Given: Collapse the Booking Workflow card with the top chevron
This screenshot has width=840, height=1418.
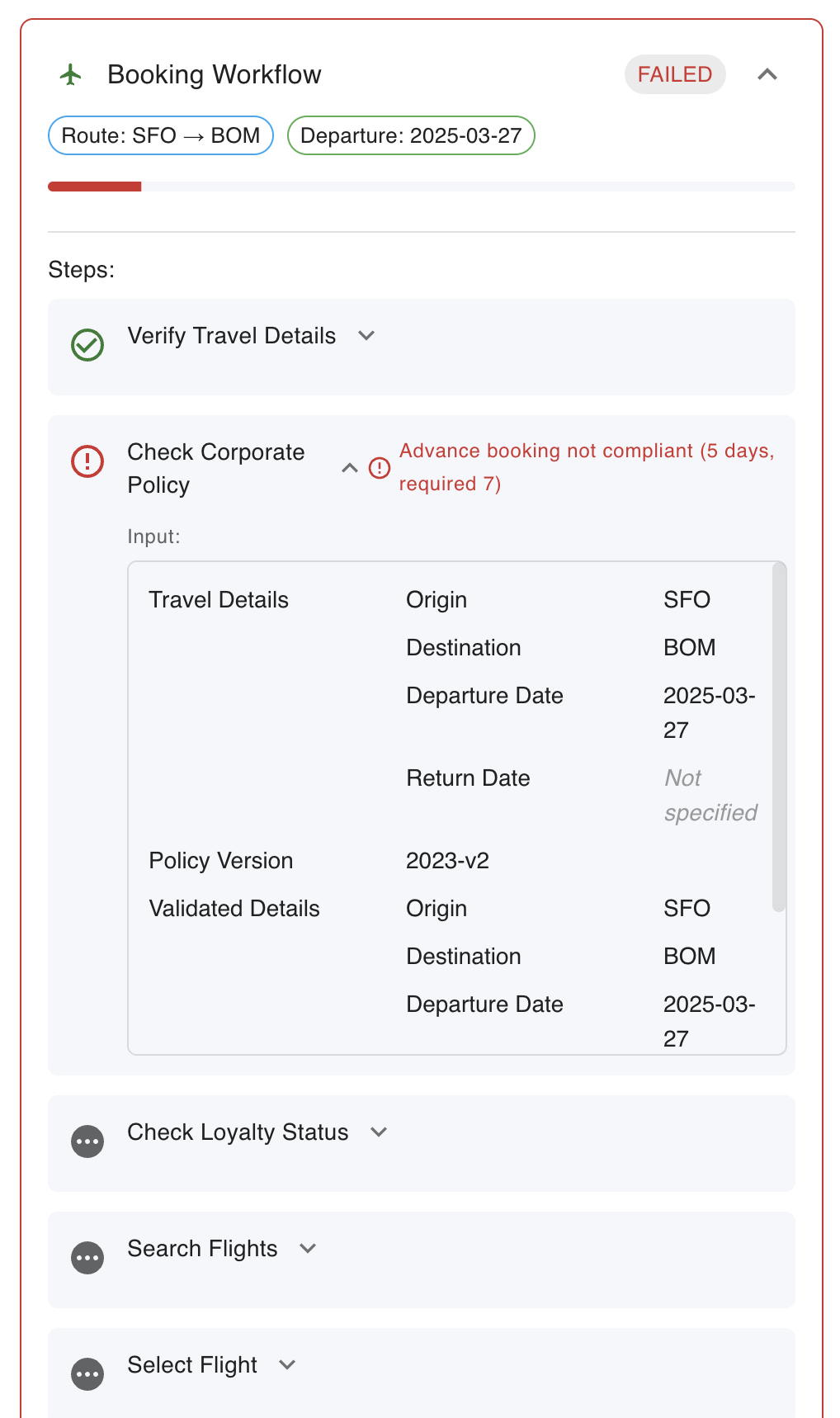Looking at the screenshot, I should 767,74.
